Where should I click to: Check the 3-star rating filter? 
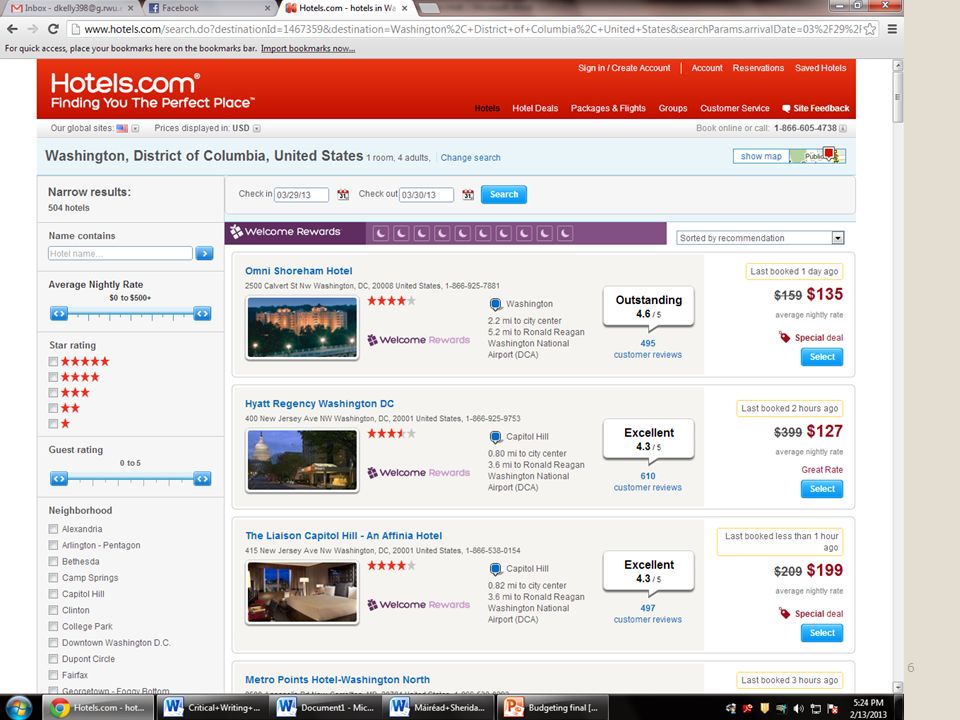coord(53,392)
